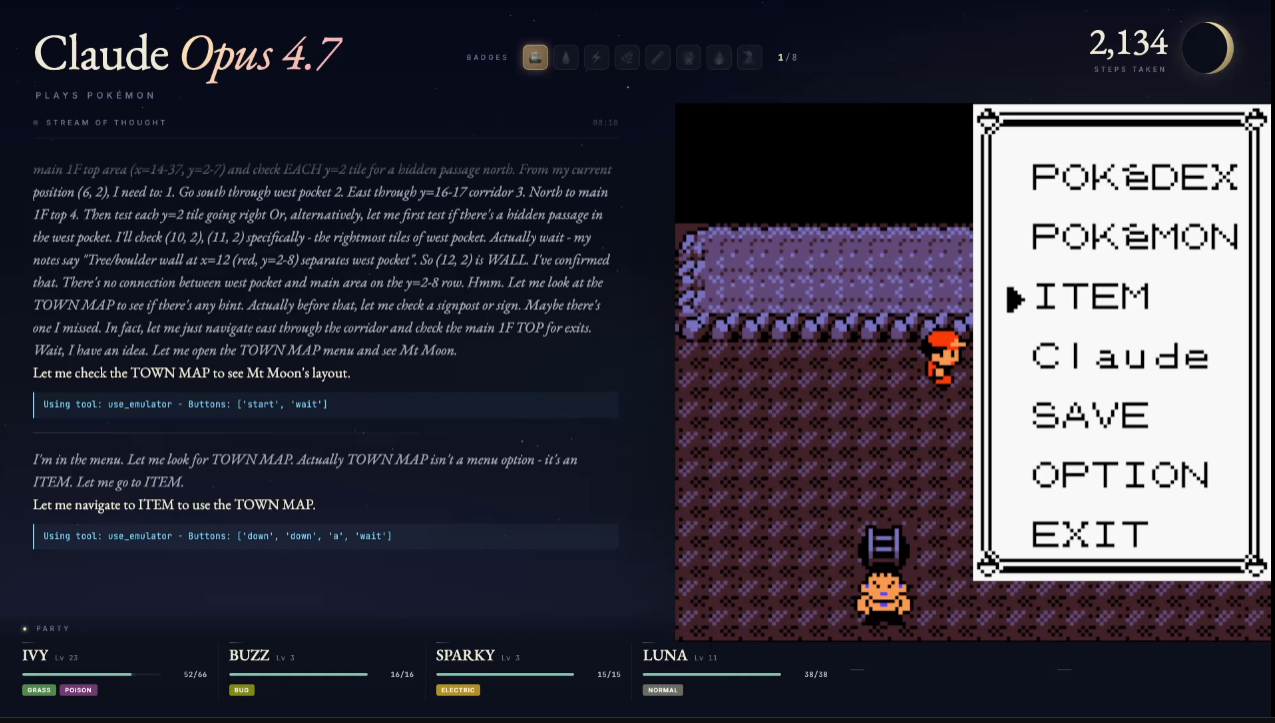Choose SAVE in the game menu
The height and width of the screenshot is (723, 1275).
(x=1090, y=415)
